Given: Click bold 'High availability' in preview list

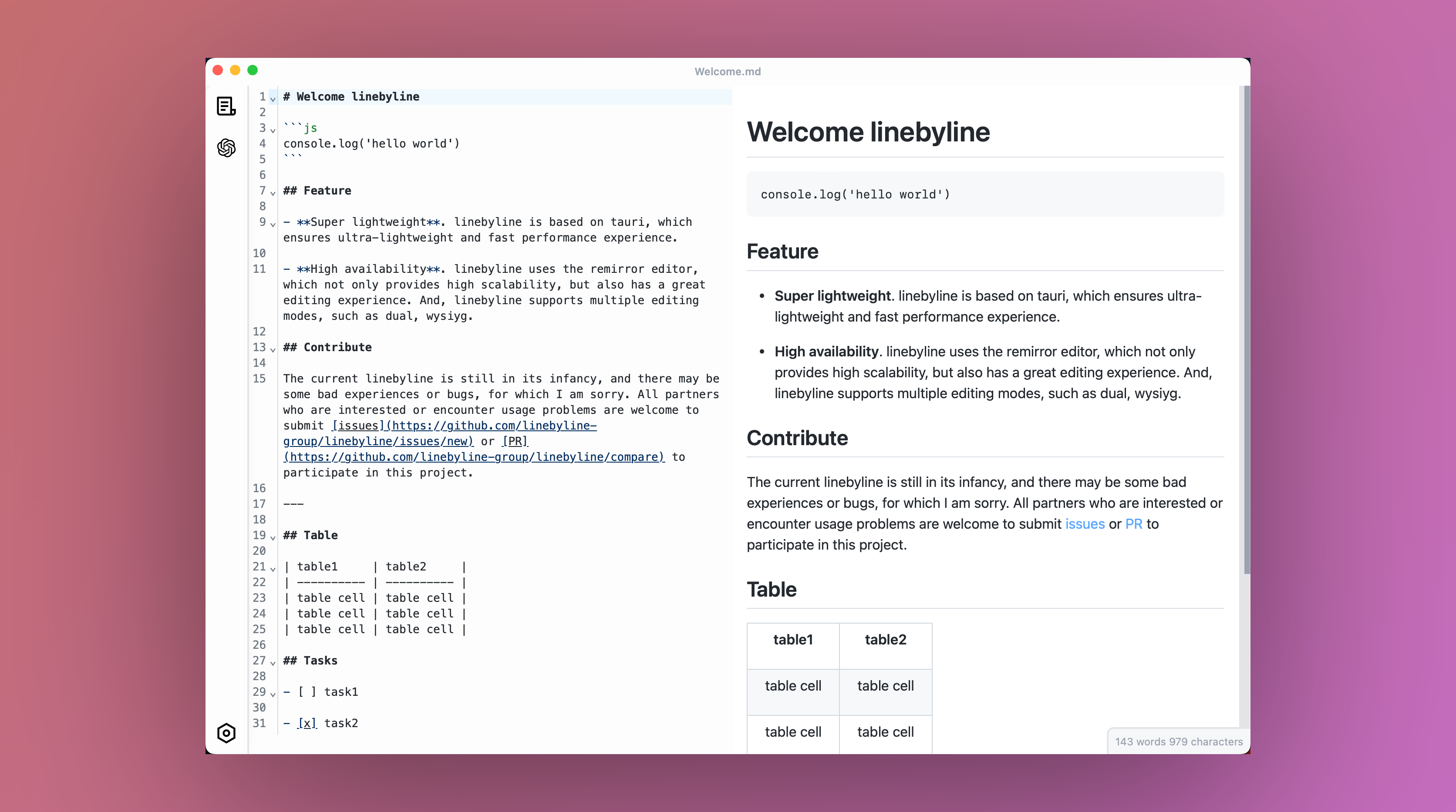Looking at the screenshot, I should click(x=826, y=352).
